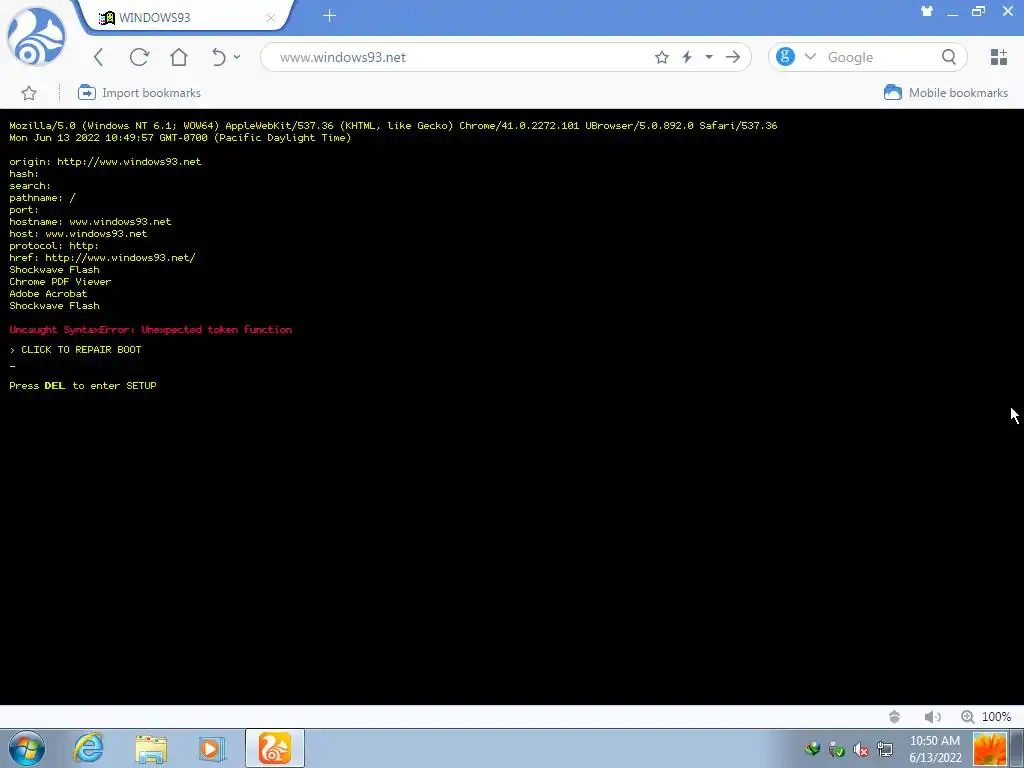Open the home page icon
1024x768 pixels.
[x=178, y=57]
